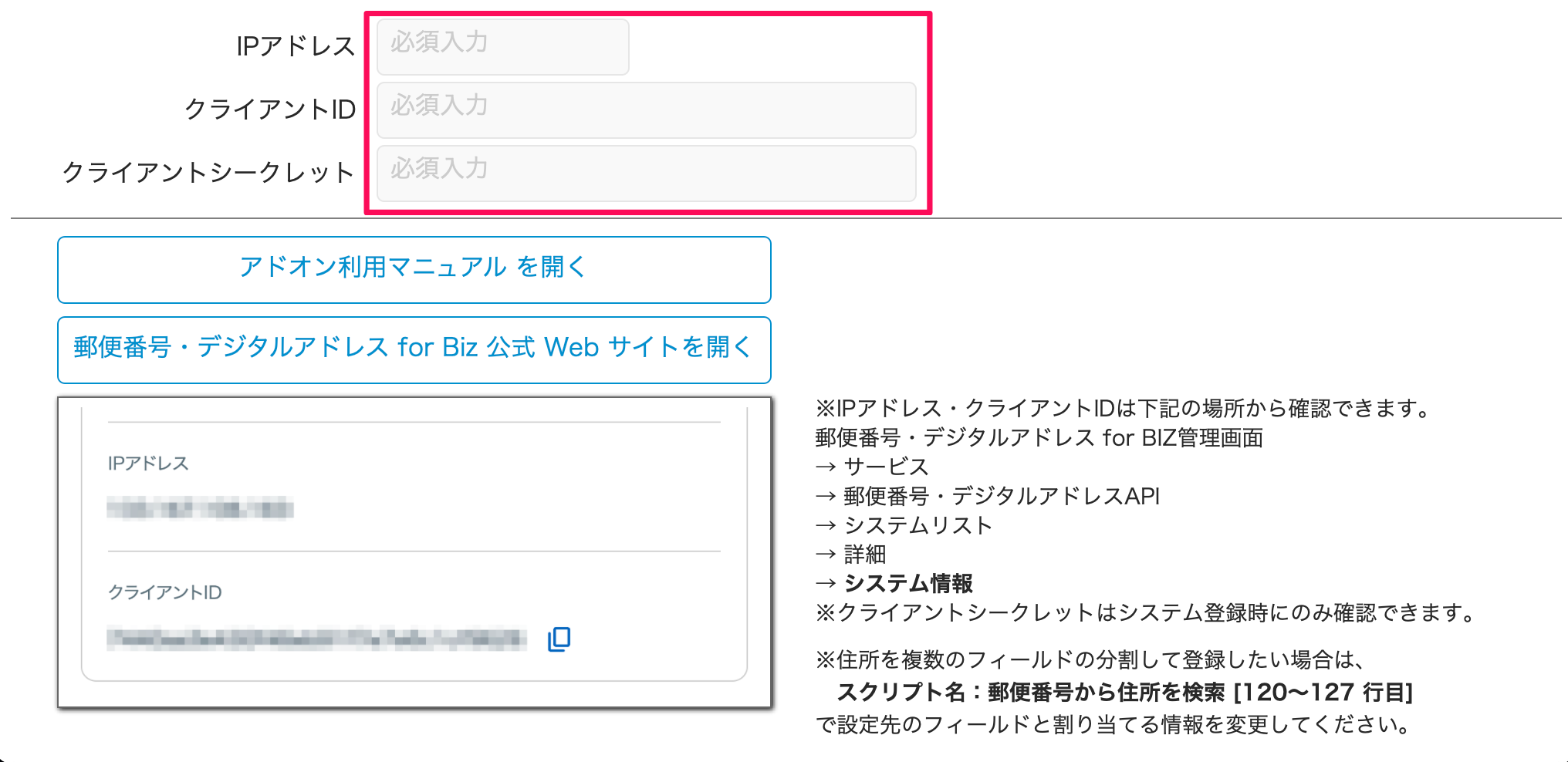Select the IPアドレス heading inside the preview image
Screen dimensions: 1568x762
click(x=148, y=464)
